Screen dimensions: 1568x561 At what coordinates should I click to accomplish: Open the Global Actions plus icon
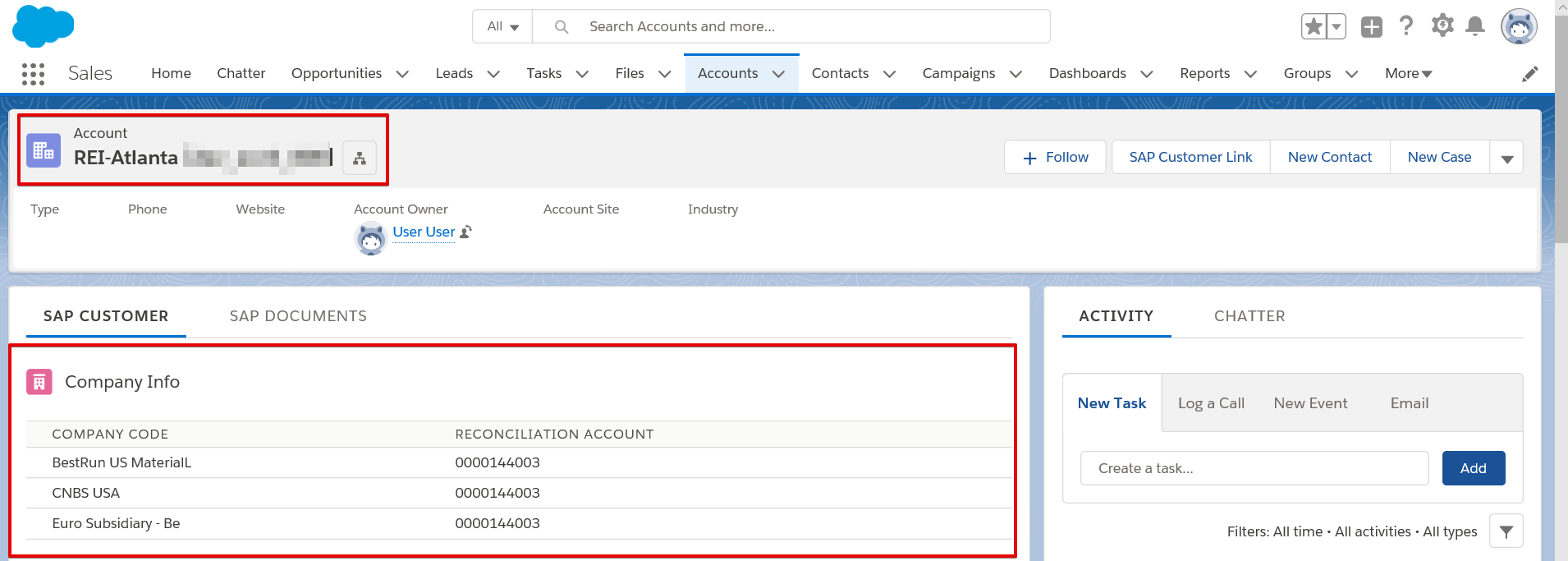tap(1372, 26)
